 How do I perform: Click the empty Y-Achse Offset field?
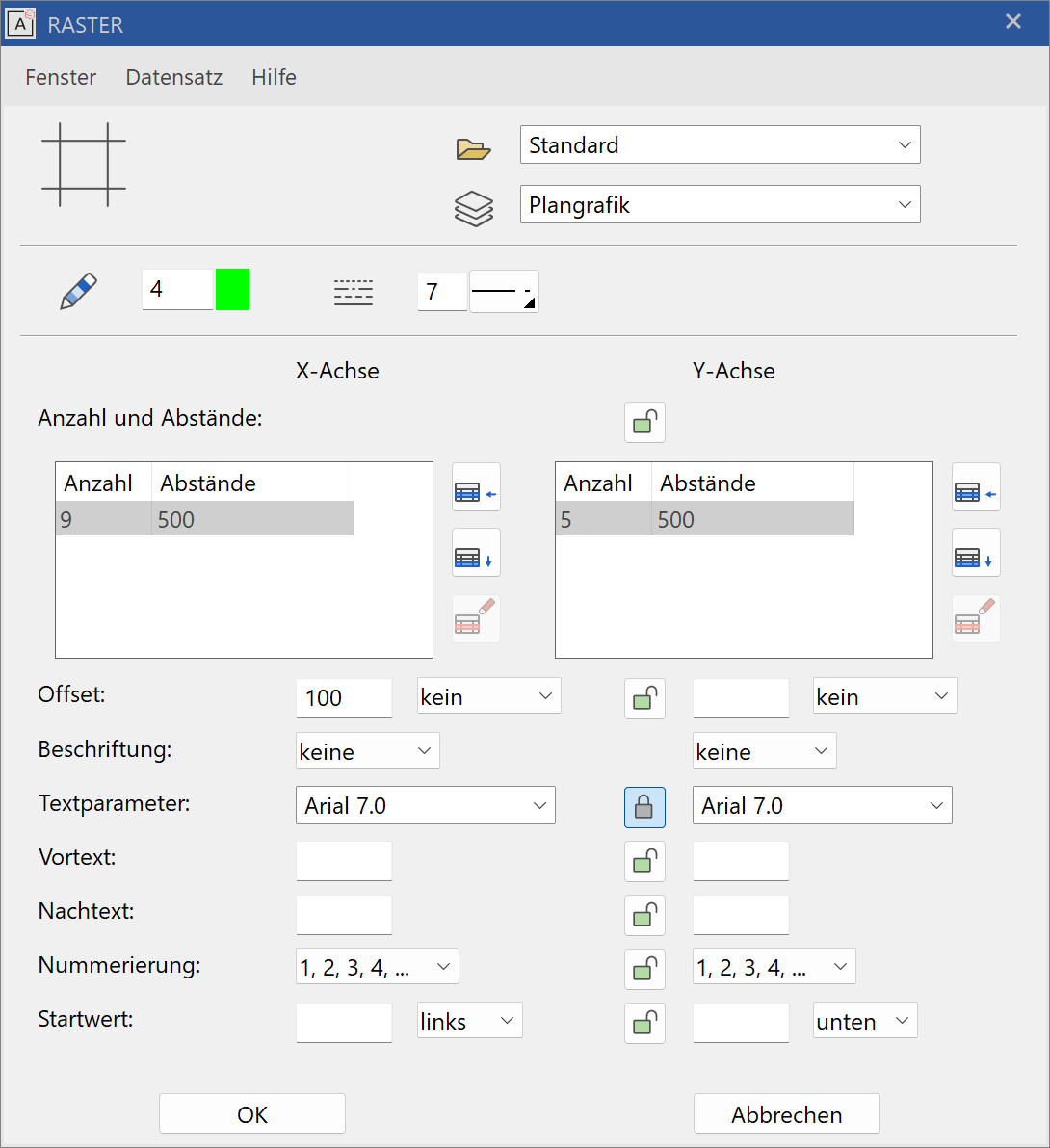coord(741,697)
